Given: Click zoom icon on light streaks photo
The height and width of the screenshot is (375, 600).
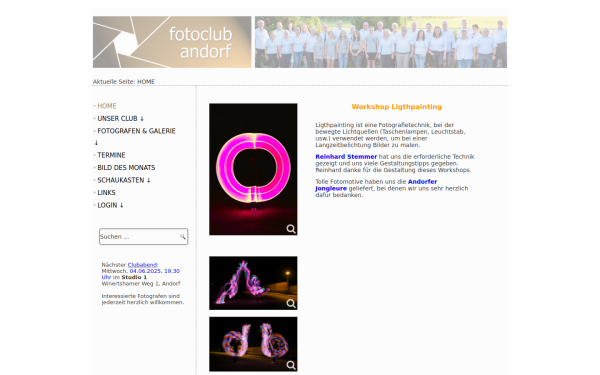Looking at the screenshot, I should pyautogui.click(x=291, y=303).
